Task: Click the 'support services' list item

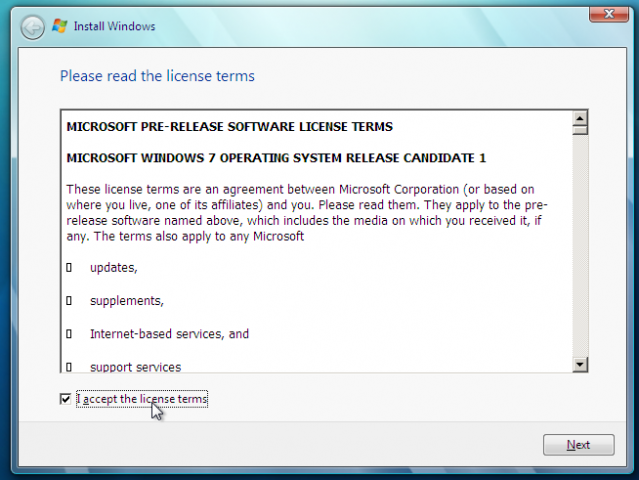Action: [x=135, y=367]
